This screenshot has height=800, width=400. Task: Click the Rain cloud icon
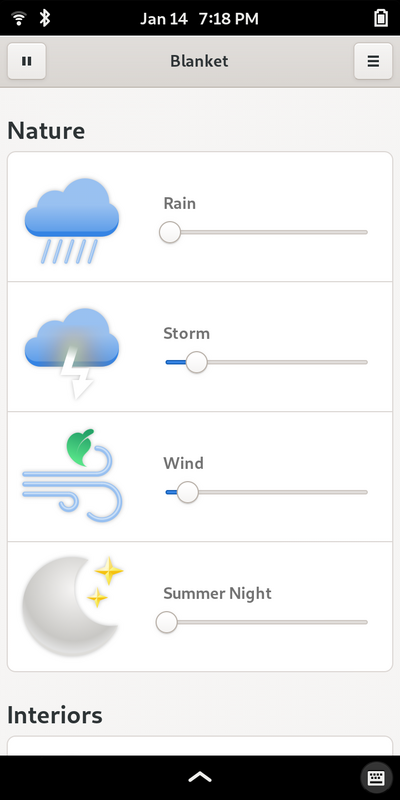(x=72, y=220)
